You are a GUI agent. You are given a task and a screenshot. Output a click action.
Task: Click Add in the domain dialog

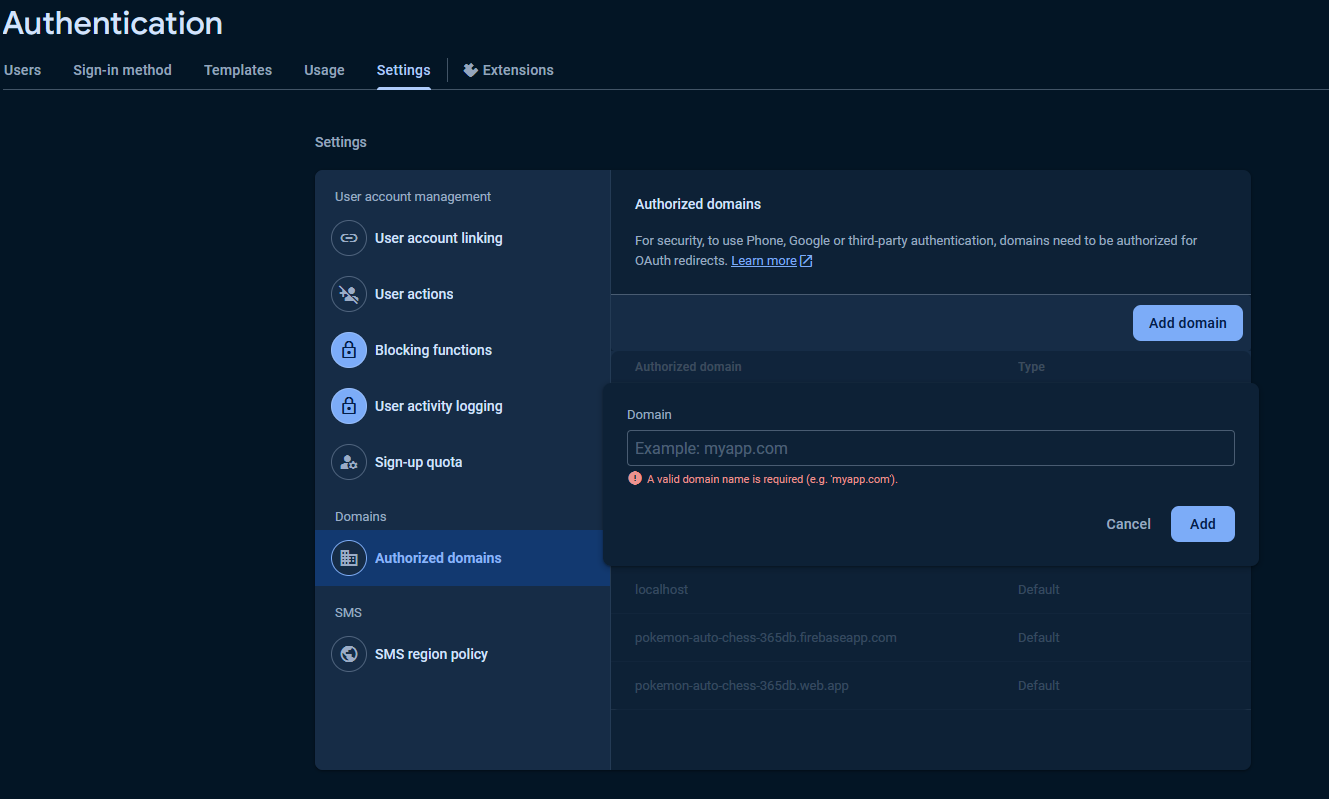pos(1202,524)
